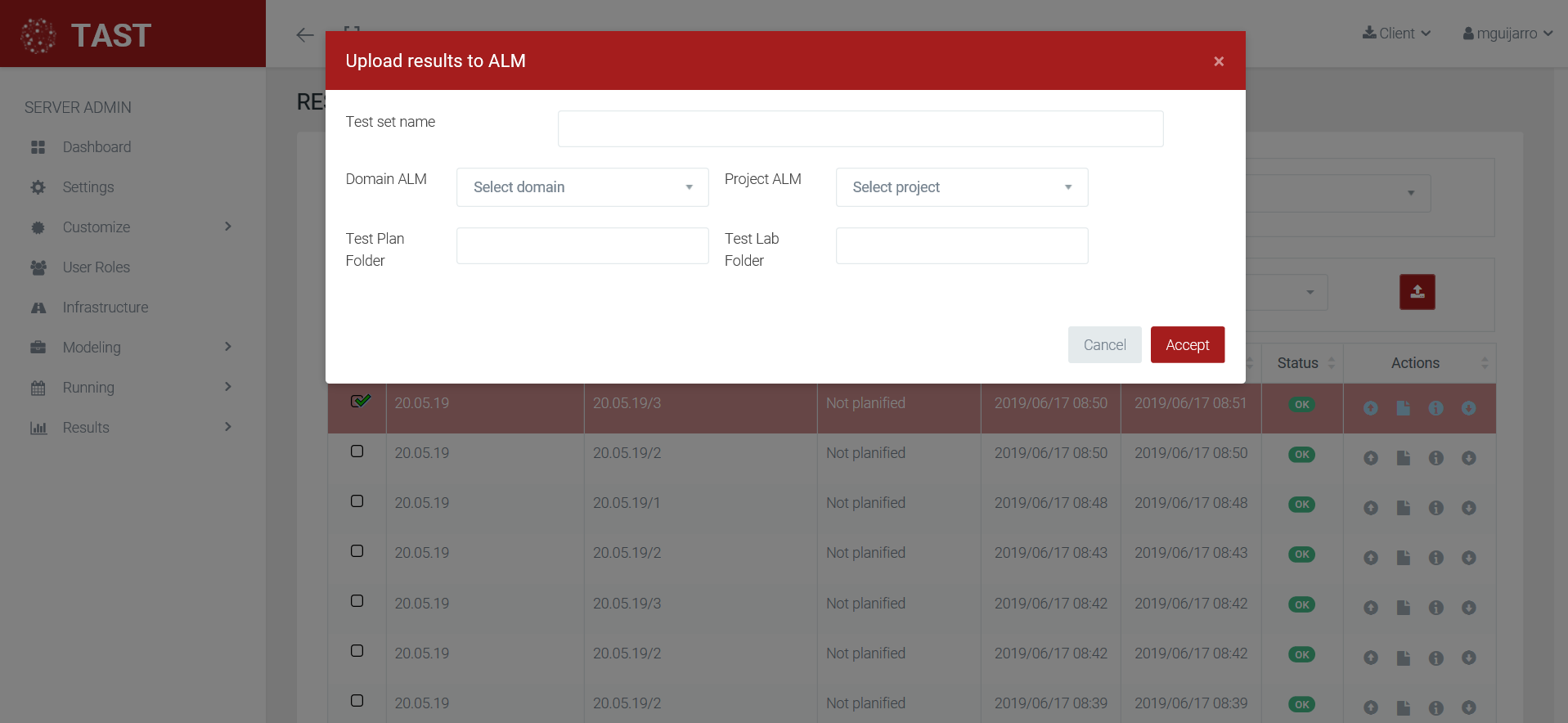Viewport: 1568px width, 723px height.
Task: Click the Cancel button
Action: click(x=1104, y=345)
